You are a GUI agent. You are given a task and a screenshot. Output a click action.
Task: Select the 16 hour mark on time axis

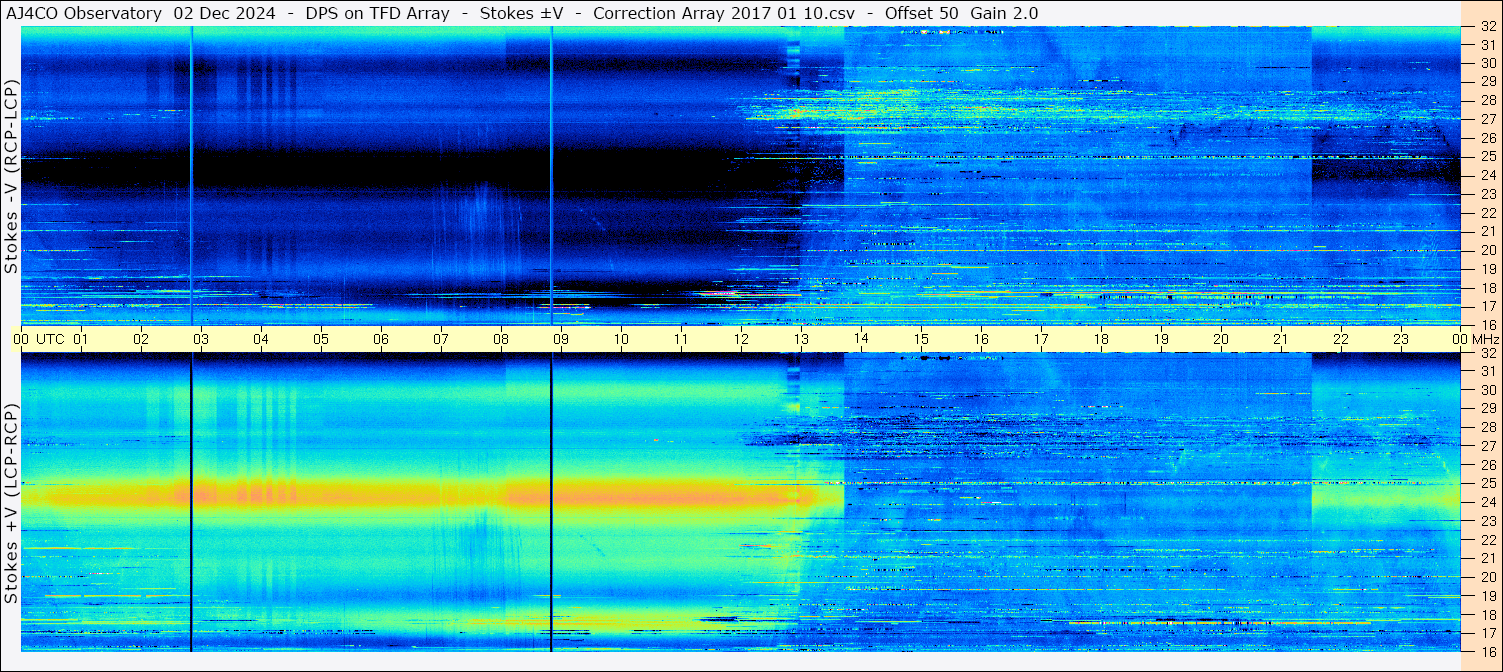click(x=981, y=339)
